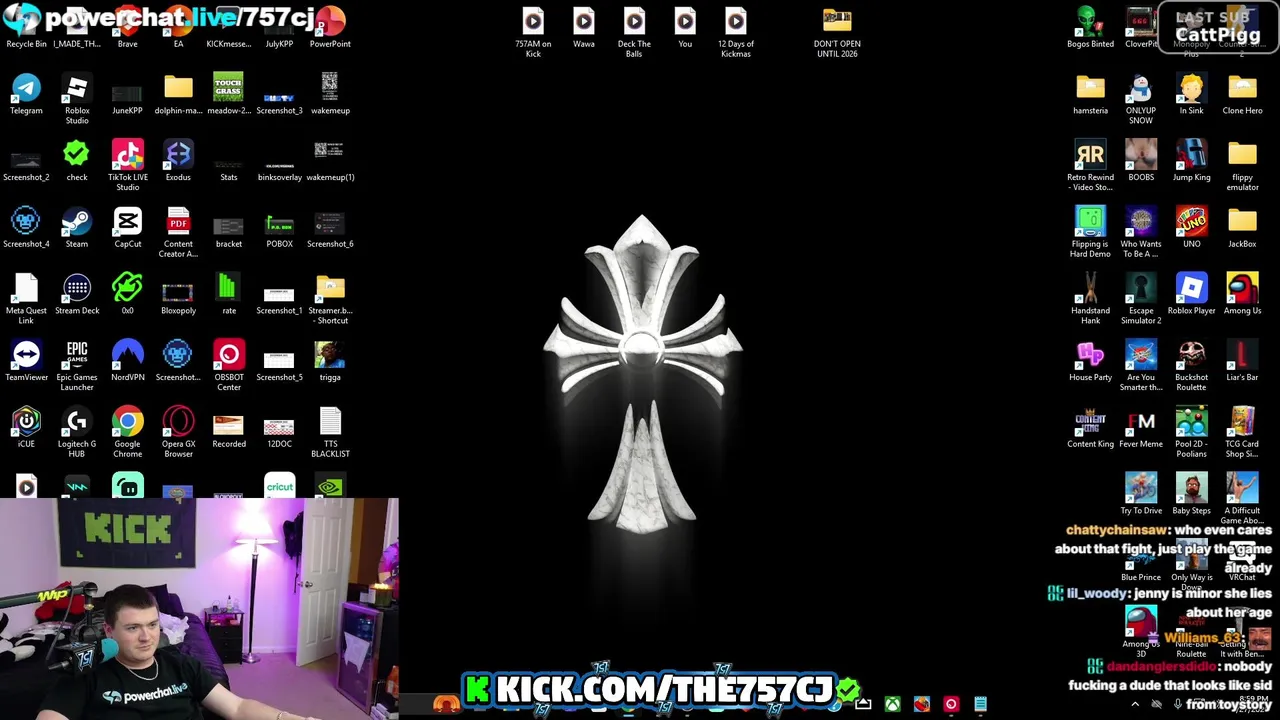Launch Exodus wallet shortcut

coord(178,162)
